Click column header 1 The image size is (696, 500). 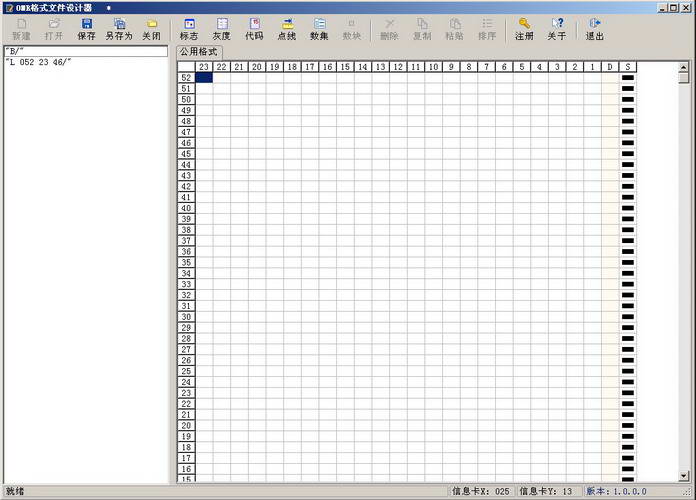point(592,67)
